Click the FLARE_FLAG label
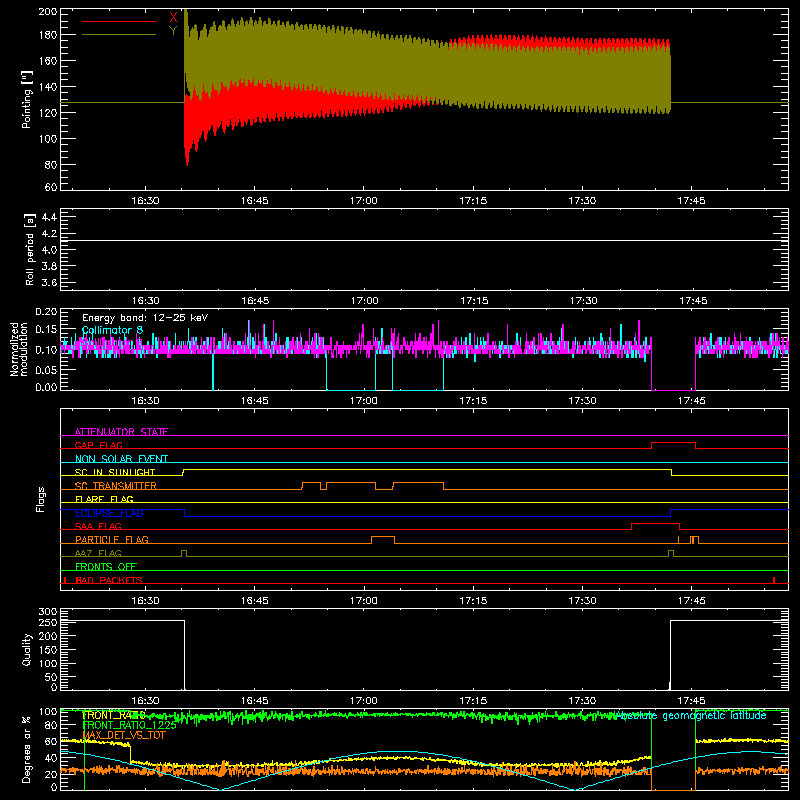The height and width of the screenshot is (800, 800). [104, 499]
